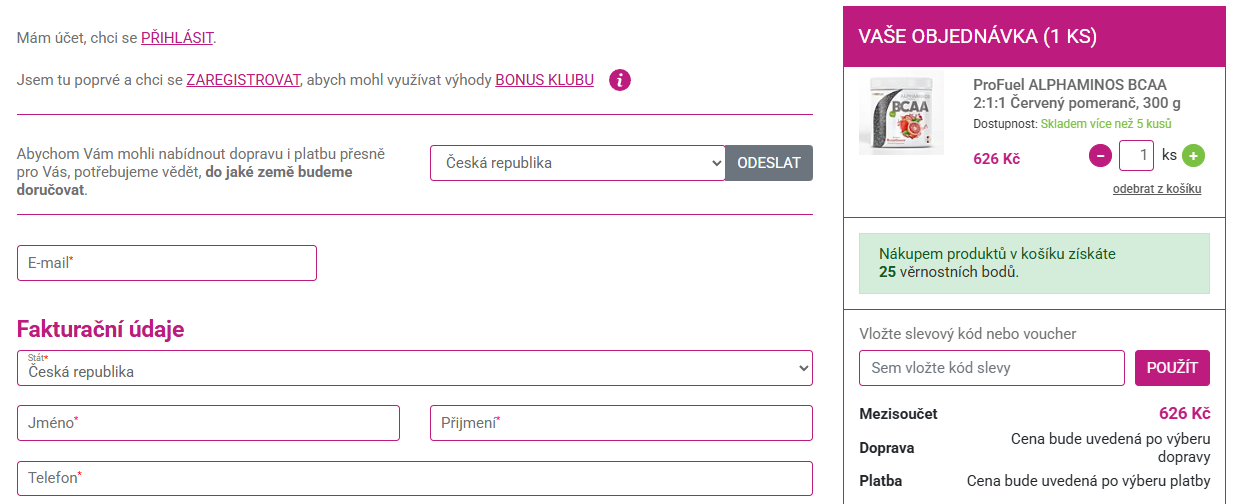Click the discount code input box
Image resolution: width=1238 pixels, height=504 pixels.
pyautogui.click(x=991, y=368)
